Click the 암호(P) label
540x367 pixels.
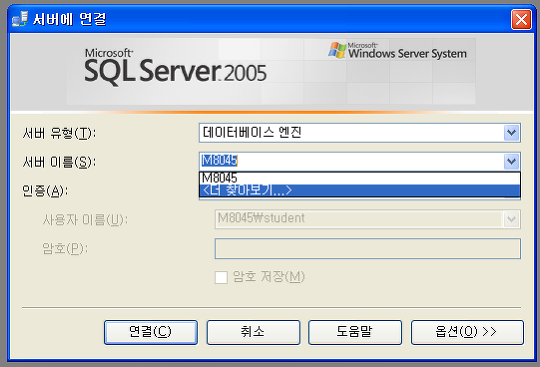65,248
